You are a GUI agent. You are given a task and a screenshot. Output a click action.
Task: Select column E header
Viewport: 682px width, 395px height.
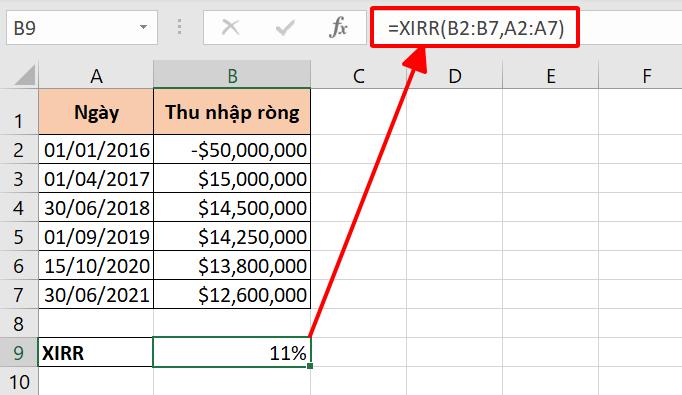551,76
